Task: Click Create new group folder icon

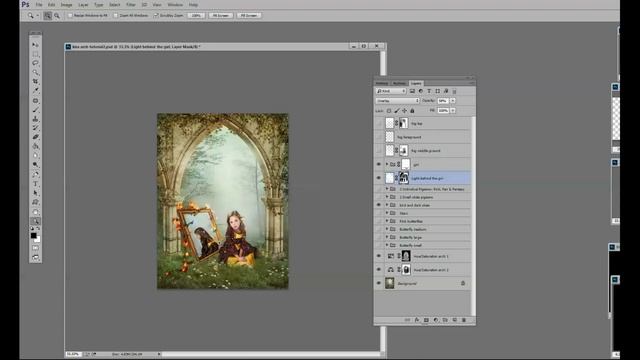Action: tap(445, 320)
